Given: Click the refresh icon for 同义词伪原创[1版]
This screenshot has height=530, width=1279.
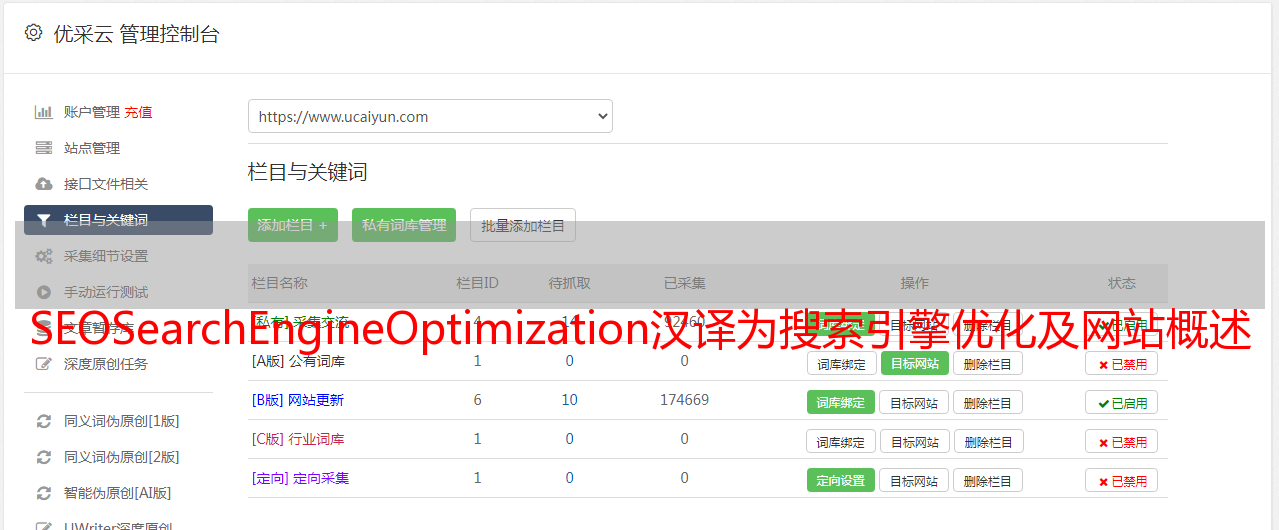Looking at the screenshot, I should (43, 421).
